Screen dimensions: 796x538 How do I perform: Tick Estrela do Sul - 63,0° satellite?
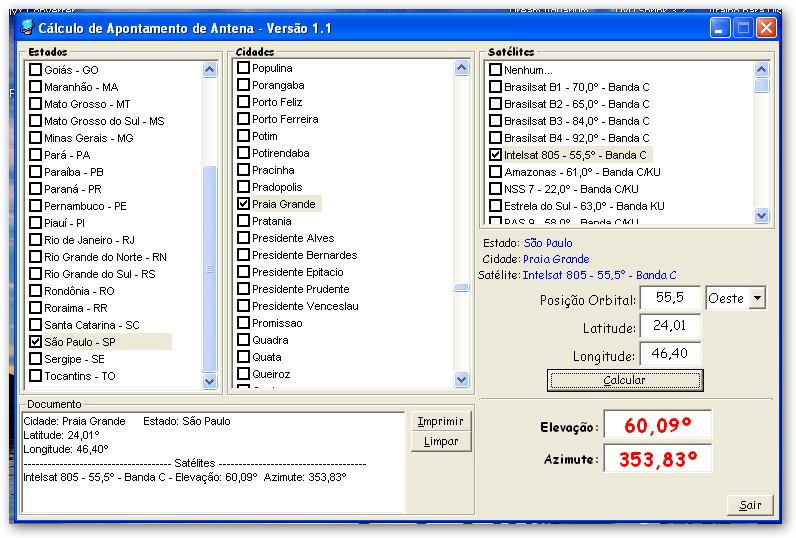click(x=495, y=206)
